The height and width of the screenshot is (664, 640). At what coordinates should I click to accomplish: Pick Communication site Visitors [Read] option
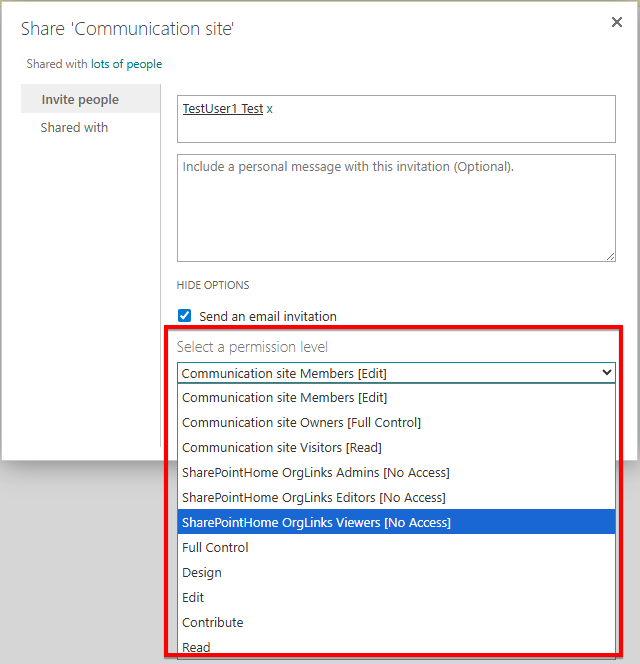pos(281,448)
